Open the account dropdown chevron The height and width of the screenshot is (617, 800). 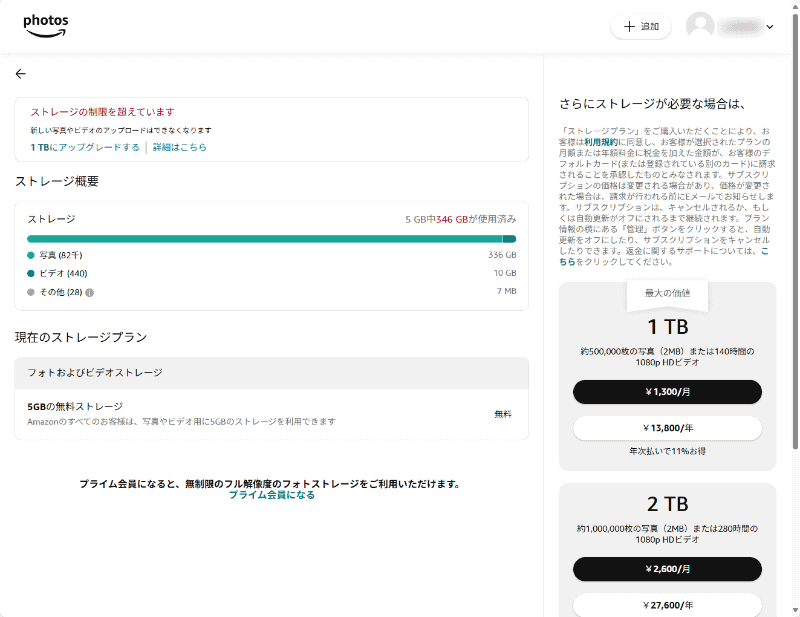click(768, 27)
